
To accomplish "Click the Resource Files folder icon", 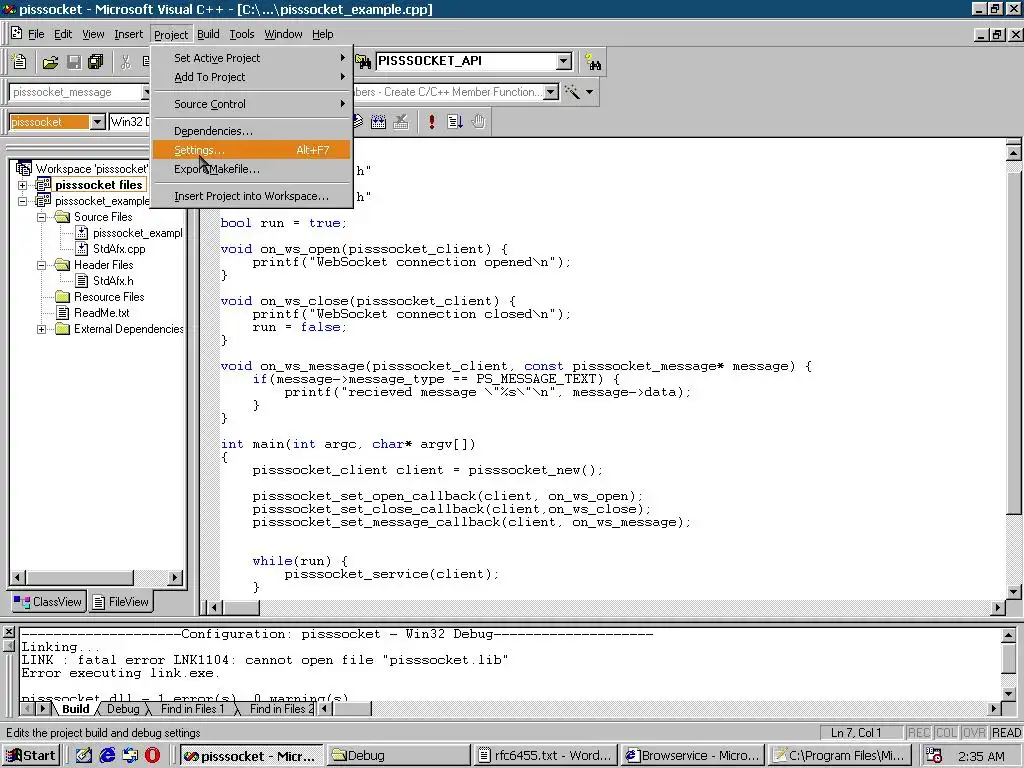I will click(x=63, y=296).
